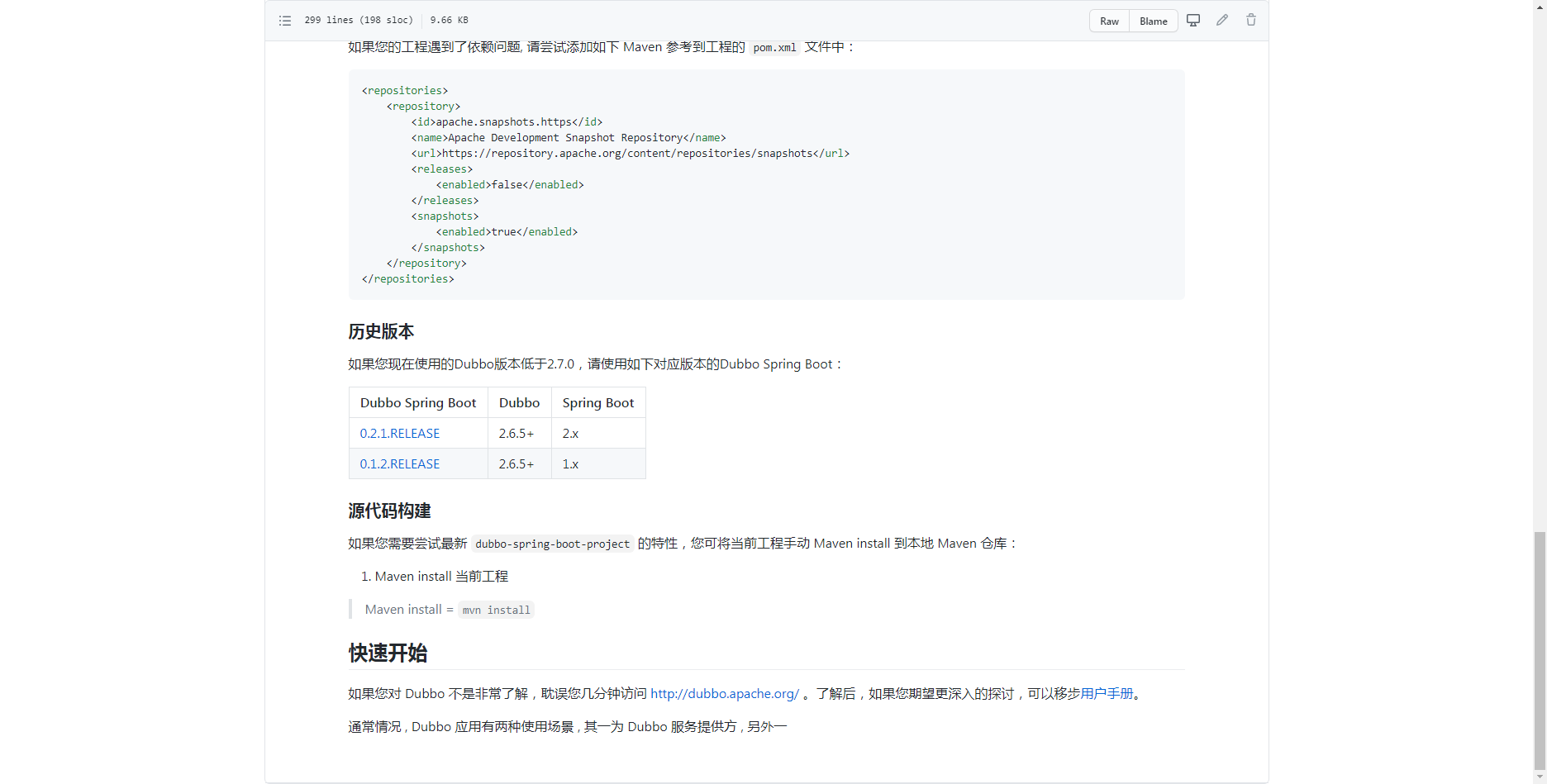This screenshot has height=784, width=1547.
Task: Select the 历史版本 heading
Action: coord(381,331)
